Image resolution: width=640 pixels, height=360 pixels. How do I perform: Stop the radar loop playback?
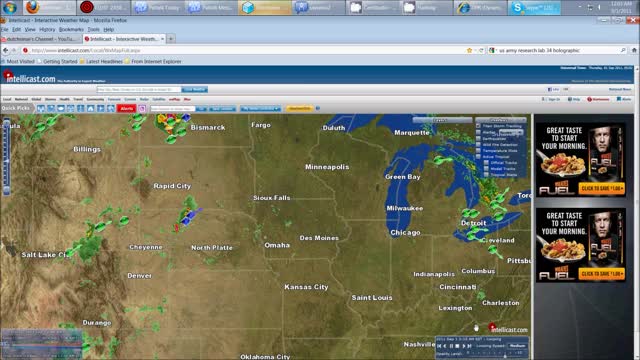(457, 346)
